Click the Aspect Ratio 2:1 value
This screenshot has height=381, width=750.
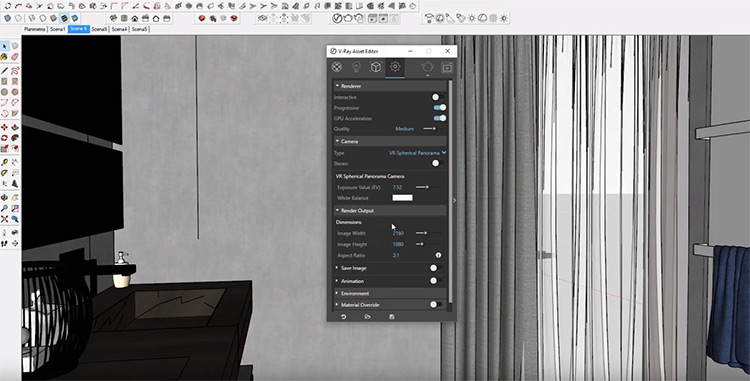[x=396, y=255]
